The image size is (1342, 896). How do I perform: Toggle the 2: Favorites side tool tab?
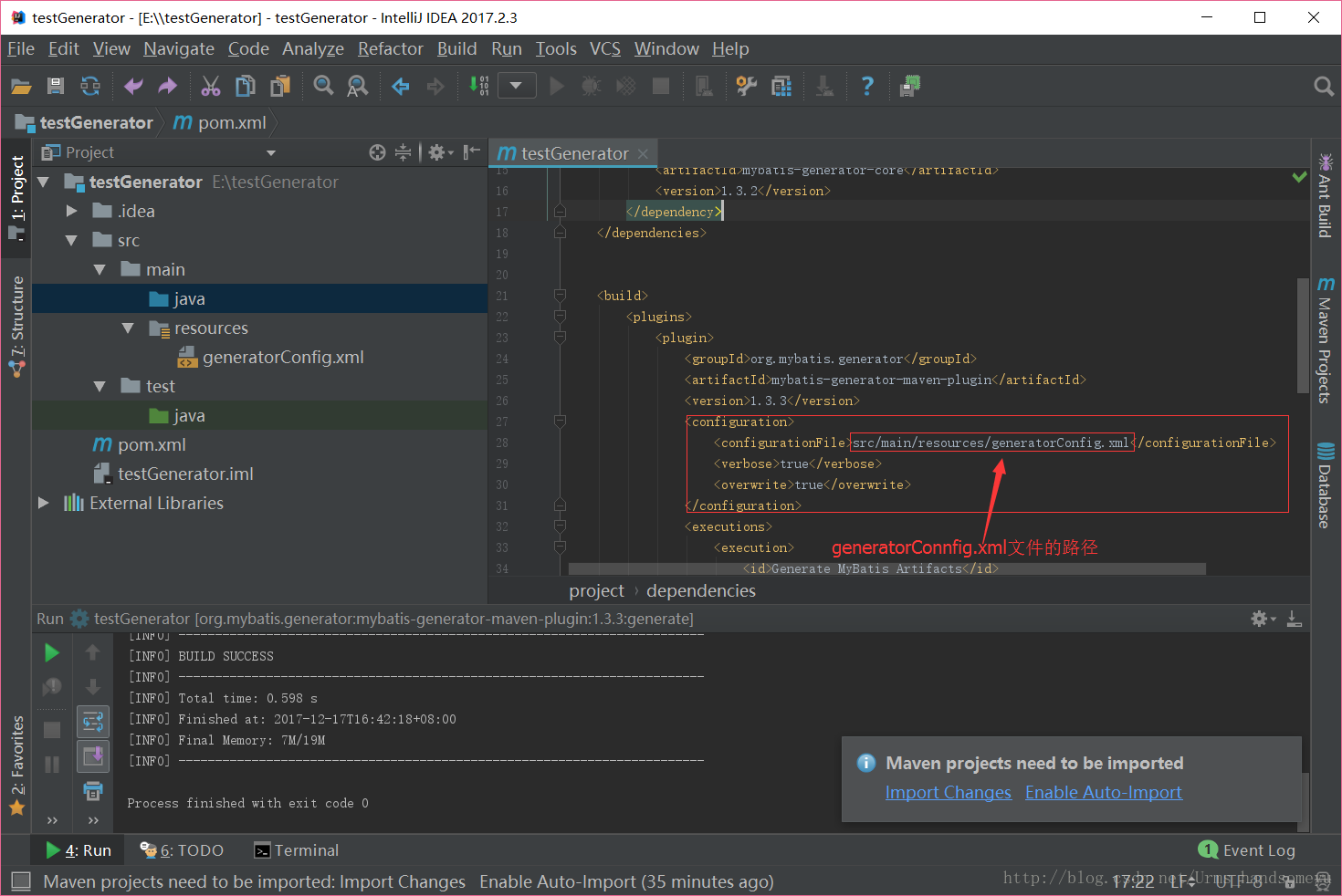pos(16,766)
